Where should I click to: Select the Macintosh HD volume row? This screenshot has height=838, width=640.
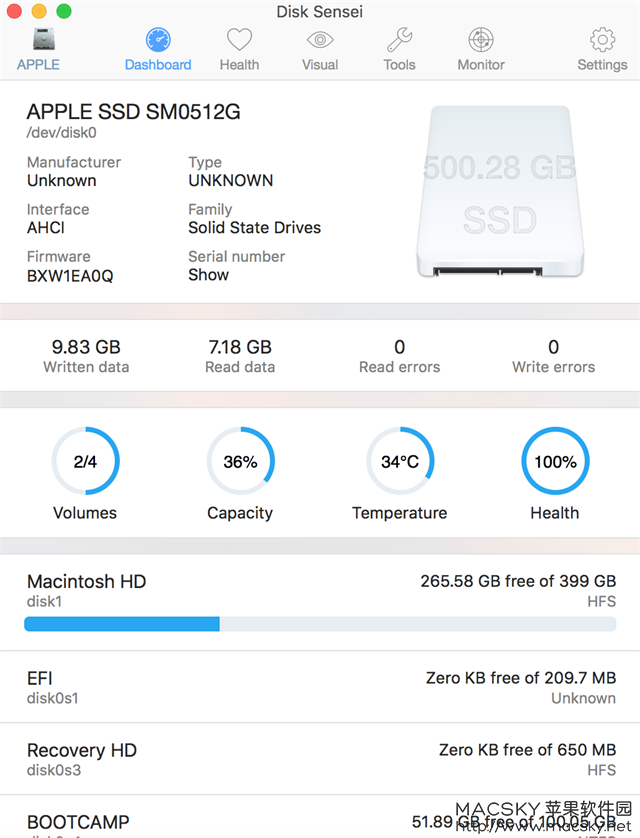click(x=320, y=602)
